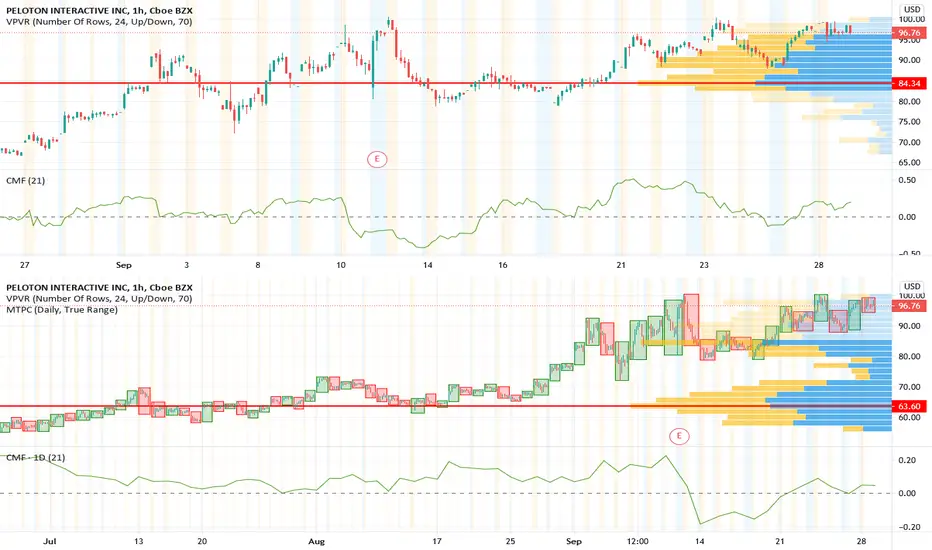Click 90.00 on the bottom chart price axis
The width and height of the screenshot is (932, 550).
909,326
